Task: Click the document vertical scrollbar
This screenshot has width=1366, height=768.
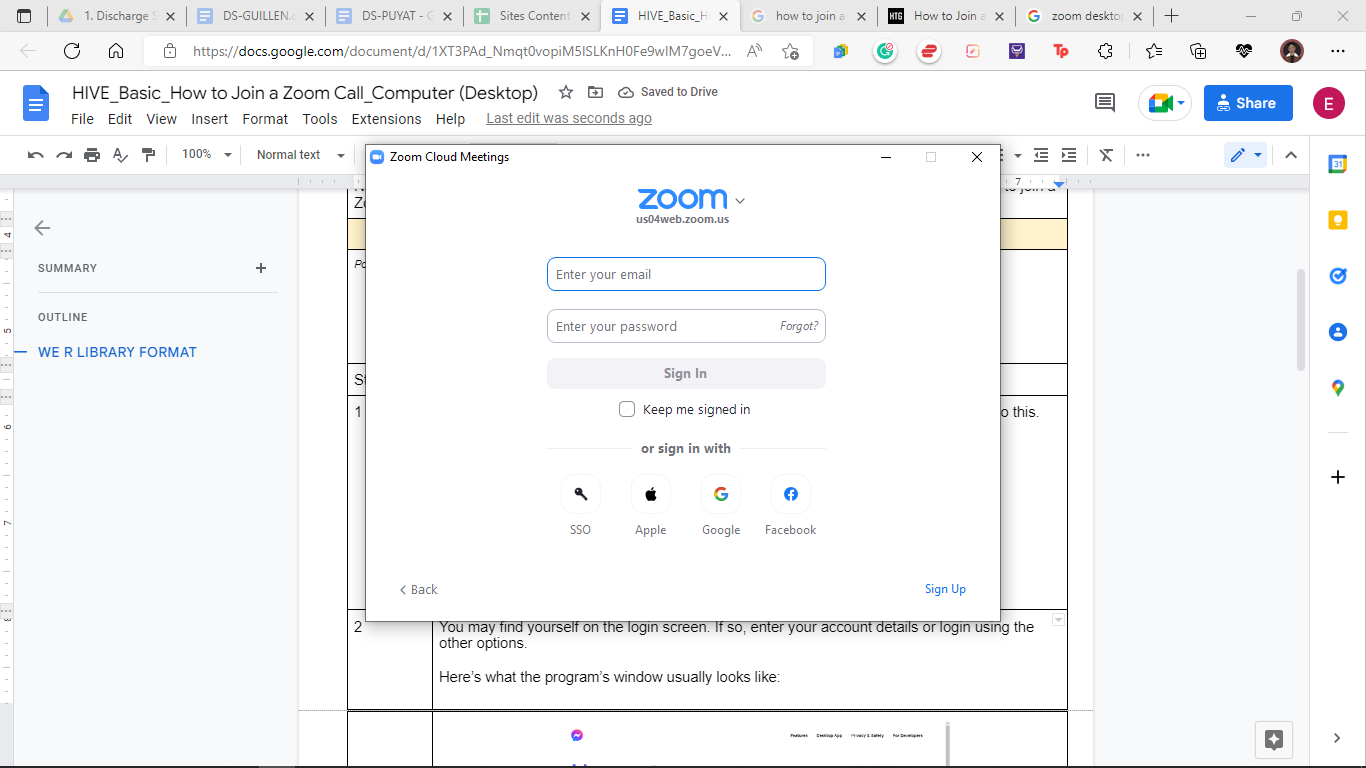Action: point(1301,320)
